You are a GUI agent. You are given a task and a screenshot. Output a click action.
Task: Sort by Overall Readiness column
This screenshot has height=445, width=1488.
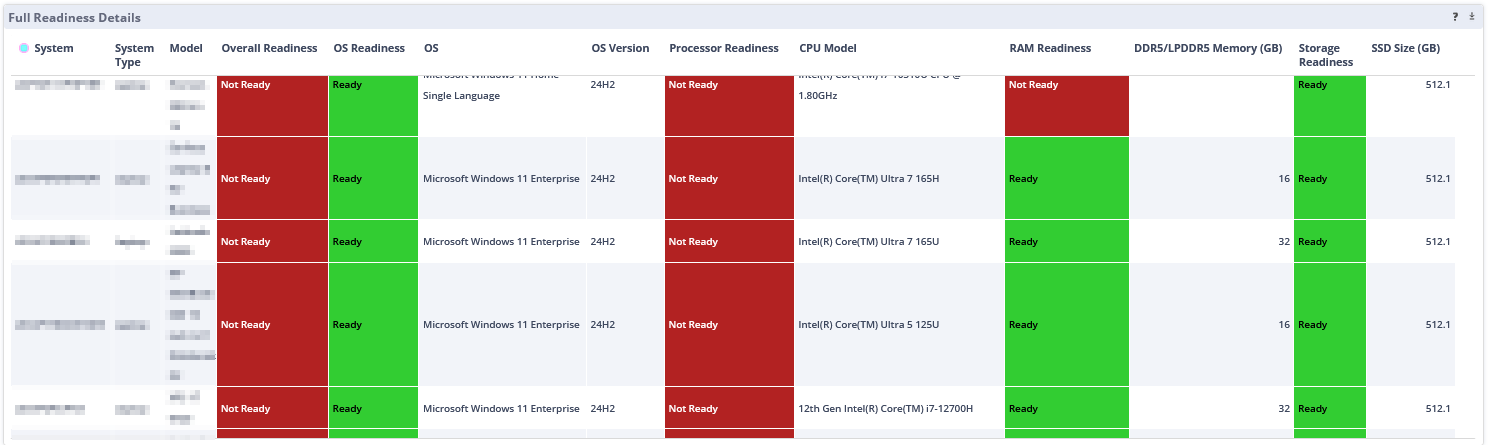click(269, 48)
